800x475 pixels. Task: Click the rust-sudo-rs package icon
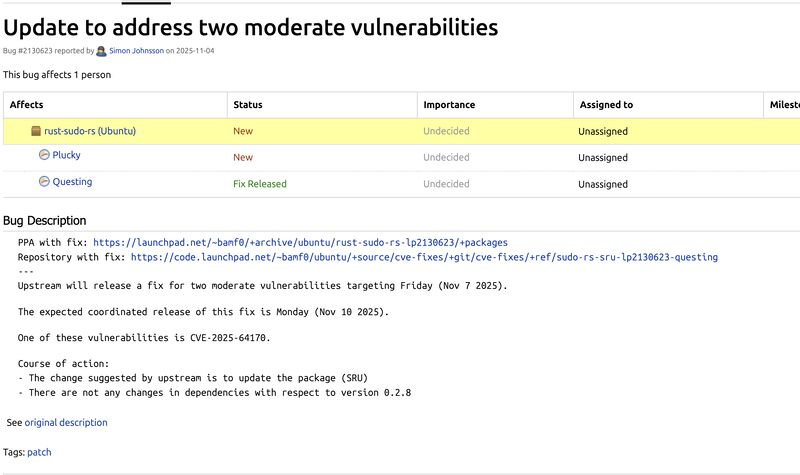coord(36,131)
